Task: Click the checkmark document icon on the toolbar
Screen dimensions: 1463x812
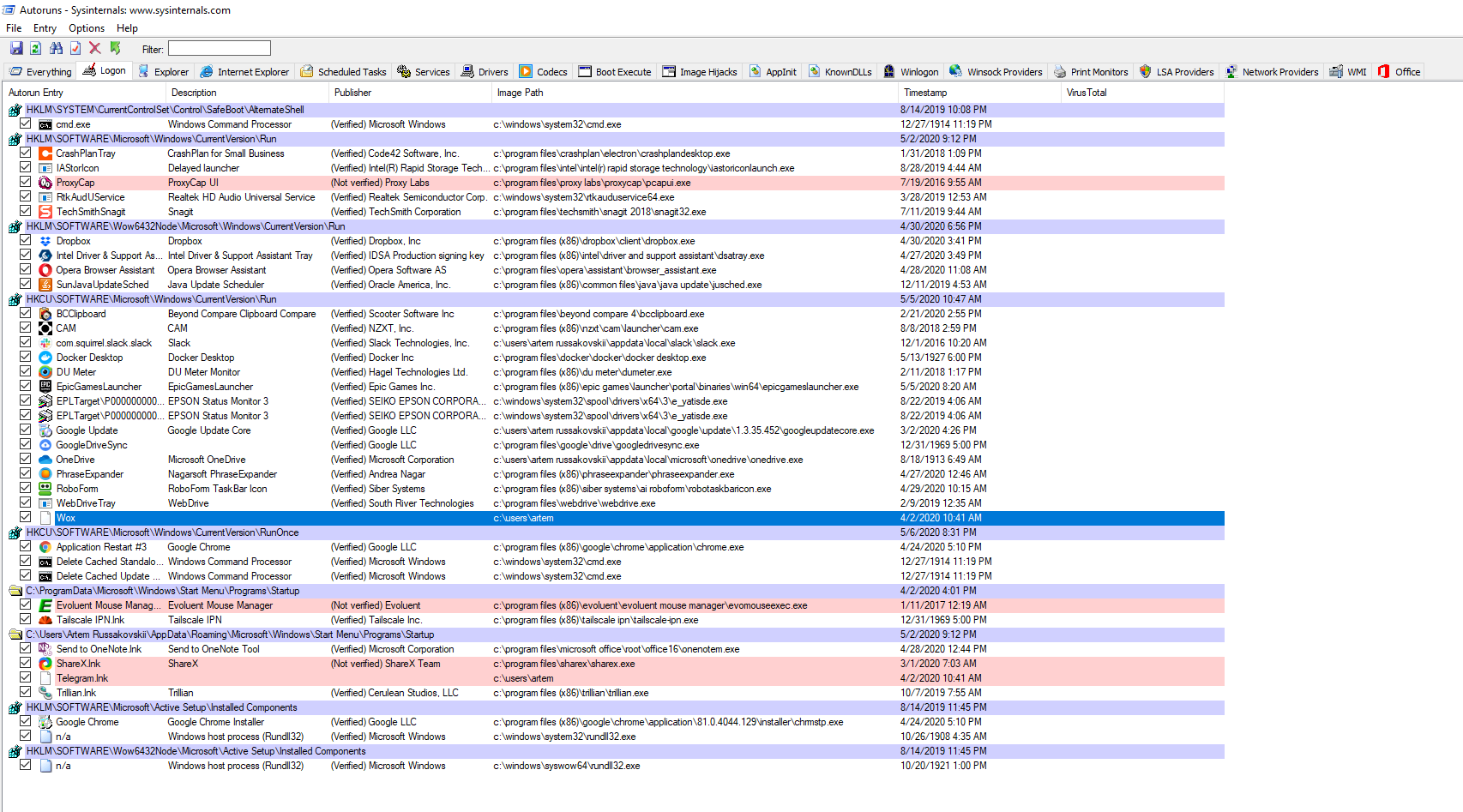Action: coord(75,48)
